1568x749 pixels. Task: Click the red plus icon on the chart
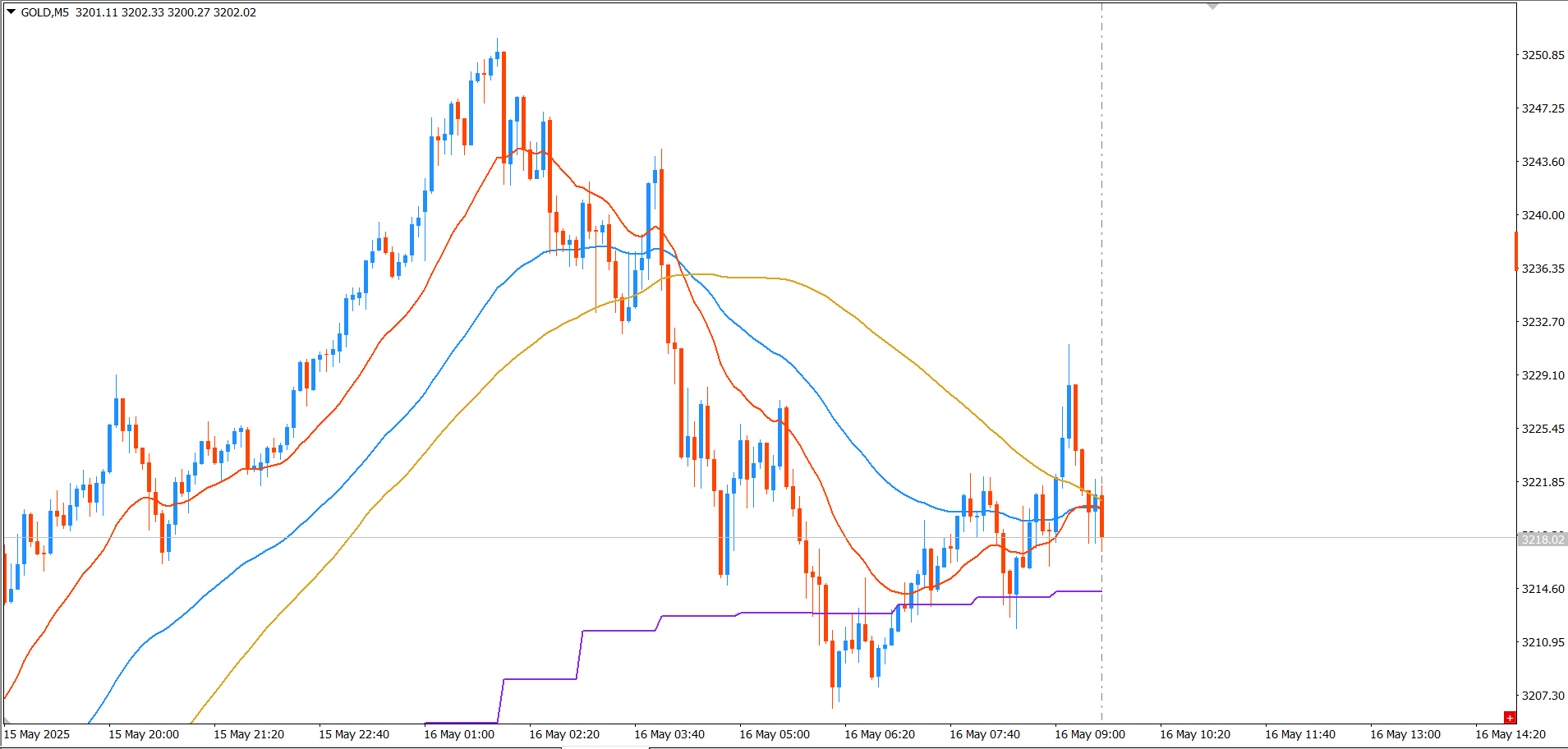pos(1510,718)
